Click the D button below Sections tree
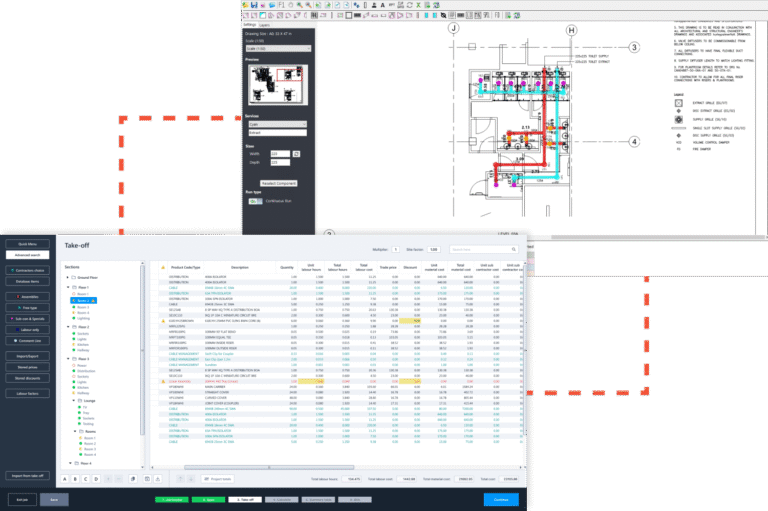Image resolution: width=768 pixels, height=511 pixels. tap(96, 479)
